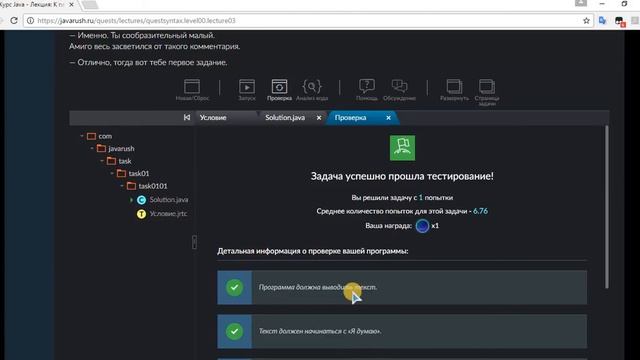Open the extension icon with red badge
640x360 pixels.
click(619, 21)
